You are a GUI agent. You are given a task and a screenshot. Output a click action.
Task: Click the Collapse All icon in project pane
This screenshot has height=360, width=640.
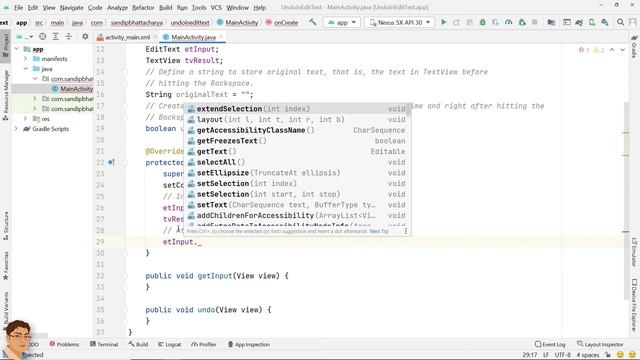click(x=69, y=36)
